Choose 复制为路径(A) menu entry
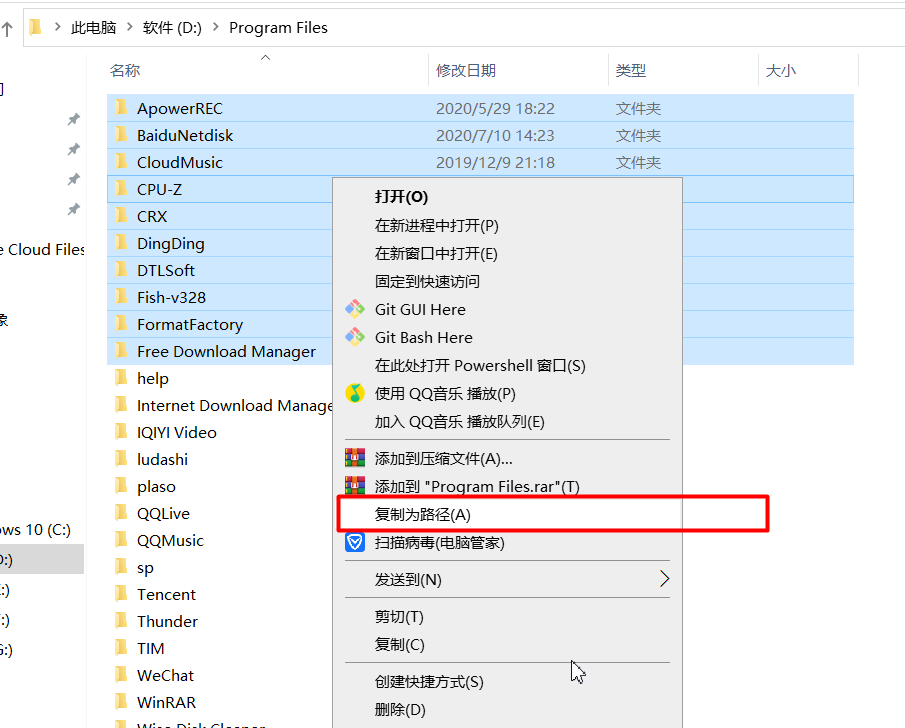The width and height of the screenshot is (905, 728). pyautogui.click(x=422, y=514)
